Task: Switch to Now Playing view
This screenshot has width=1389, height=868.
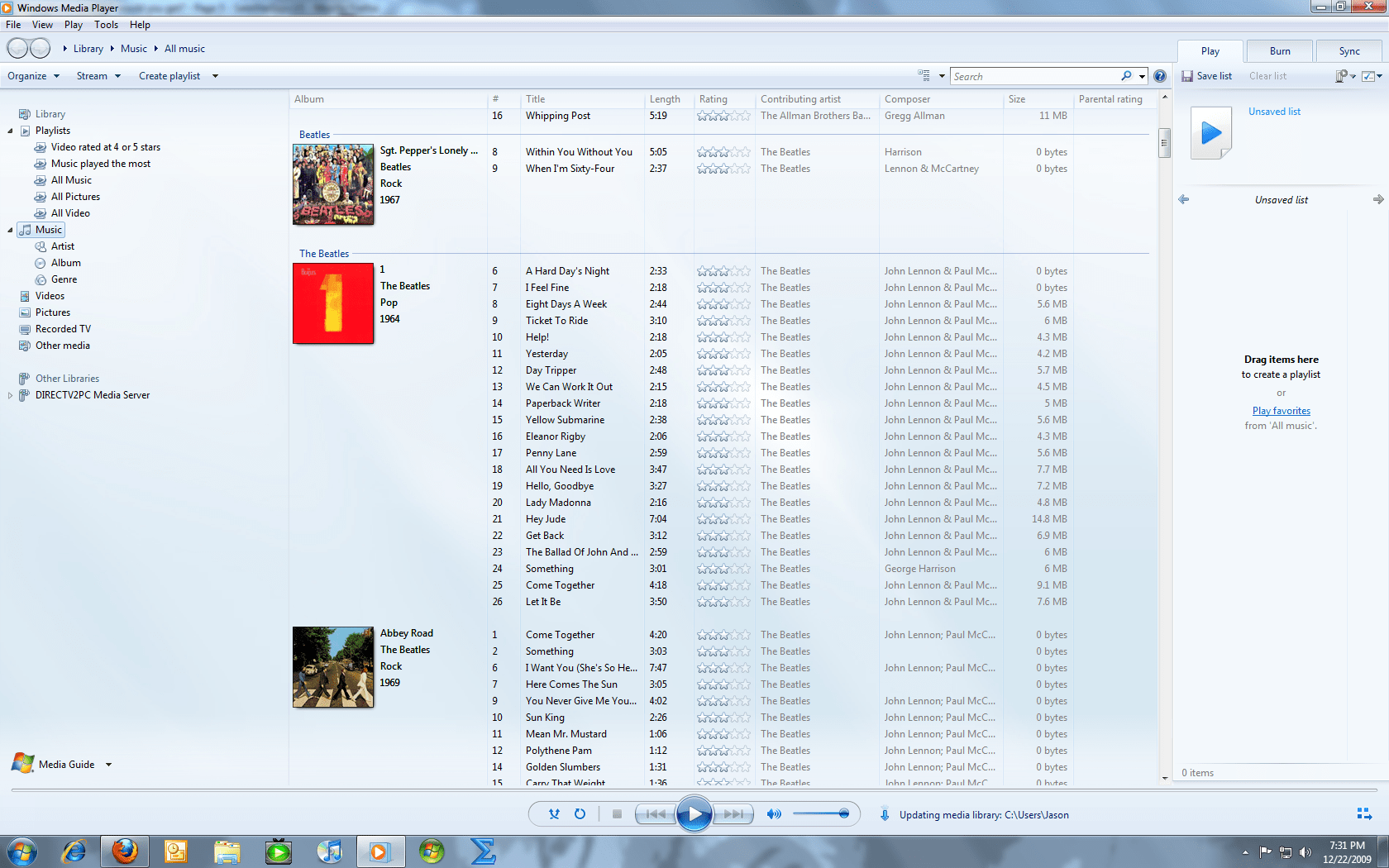Action: (1364, 814)
